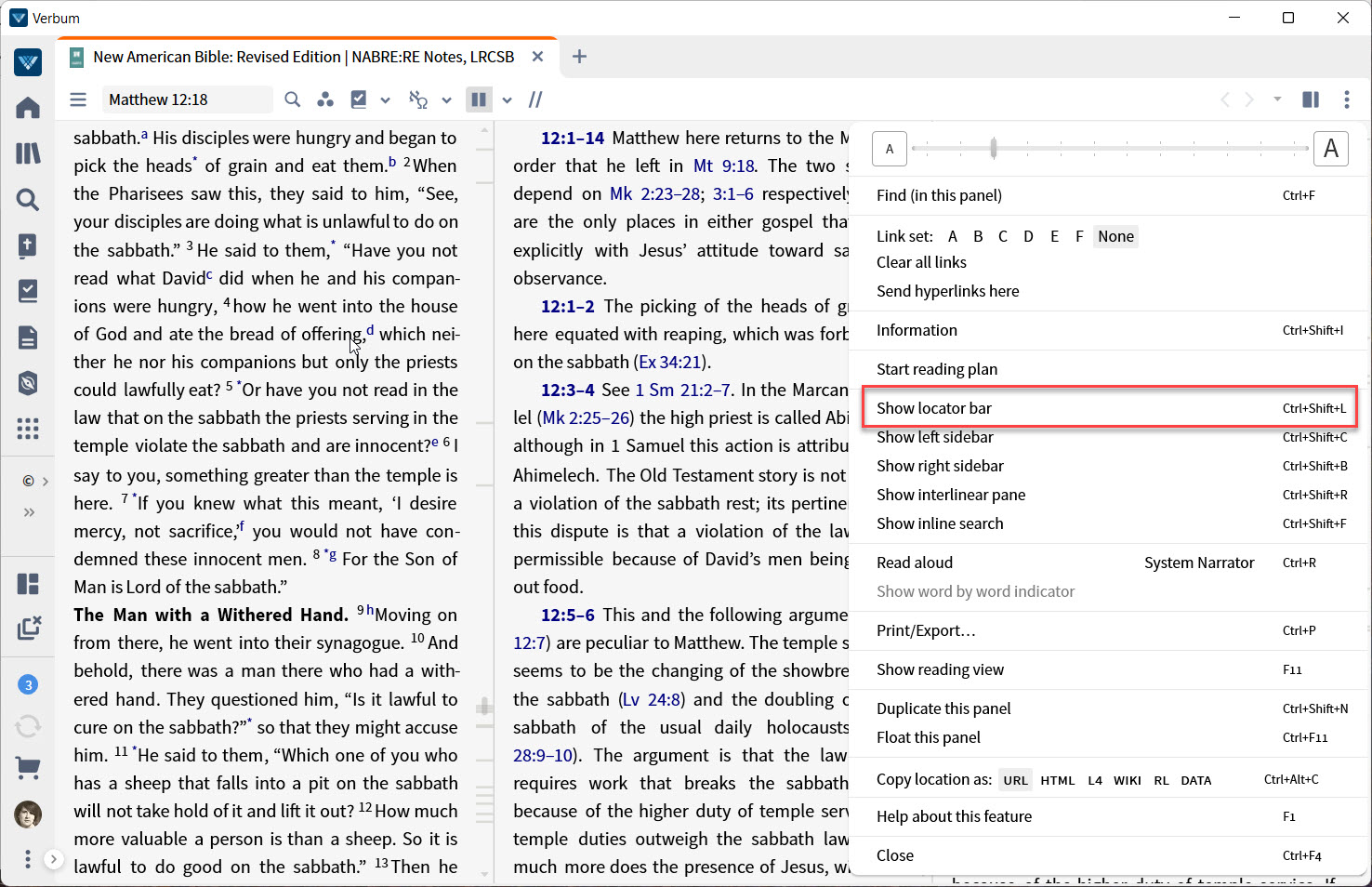Screen dimensions: 1372x887
Task: Go back with the left arrow
Action: [x=1225, y=99]
